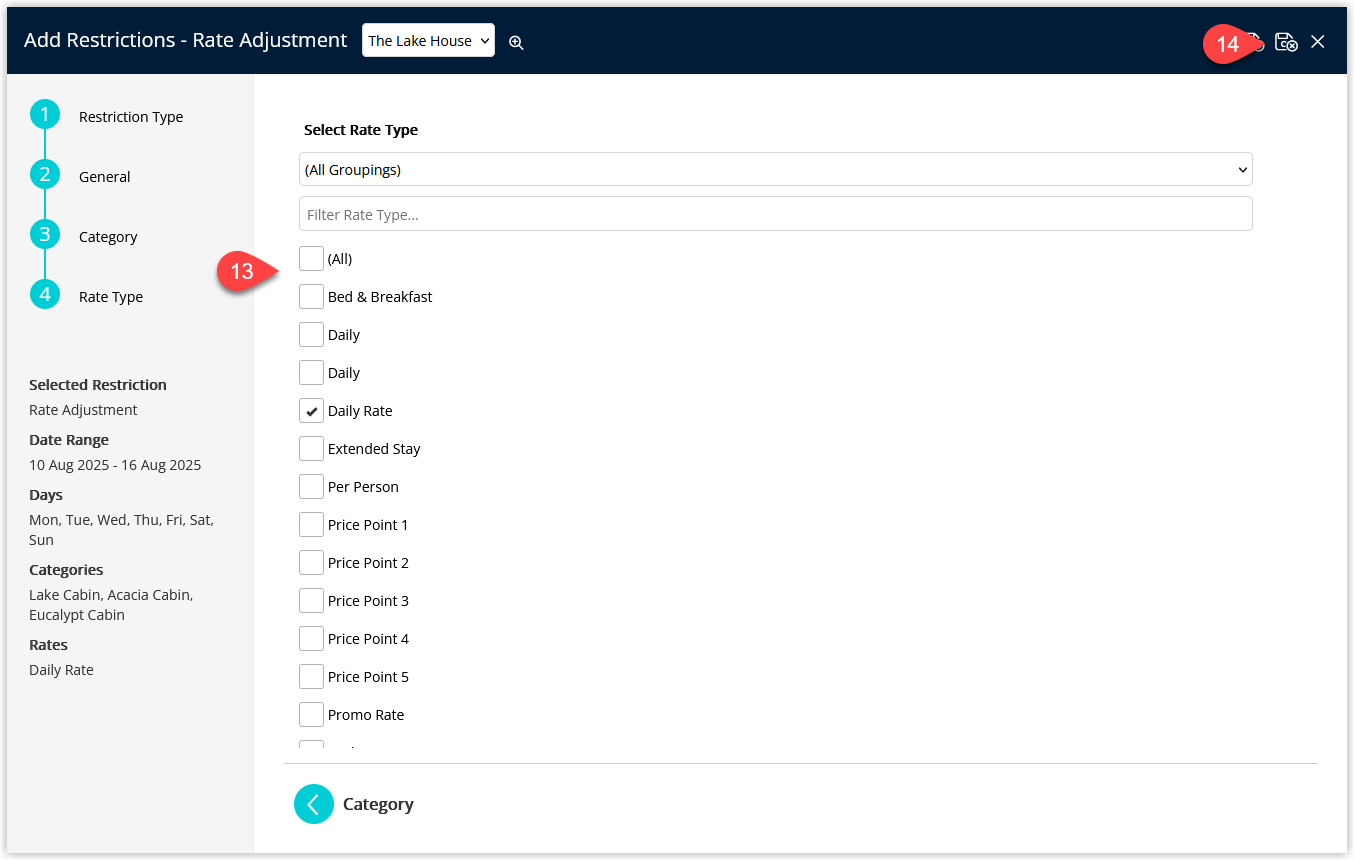This screenshot has height=861, width=1355.
Task: Go back using the Category arrow button
Action: pyautogui.click(x=314, y=804)
